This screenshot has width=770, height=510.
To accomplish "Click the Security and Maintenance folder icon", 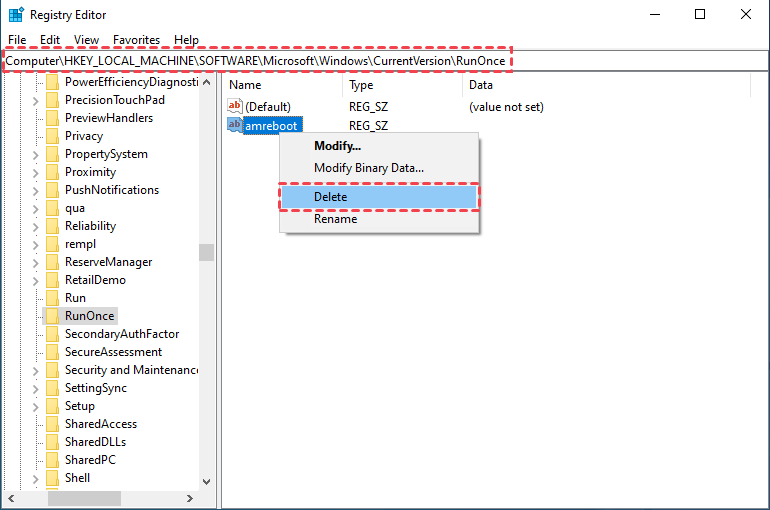I will pyautogui.click(x=53, y=370).
